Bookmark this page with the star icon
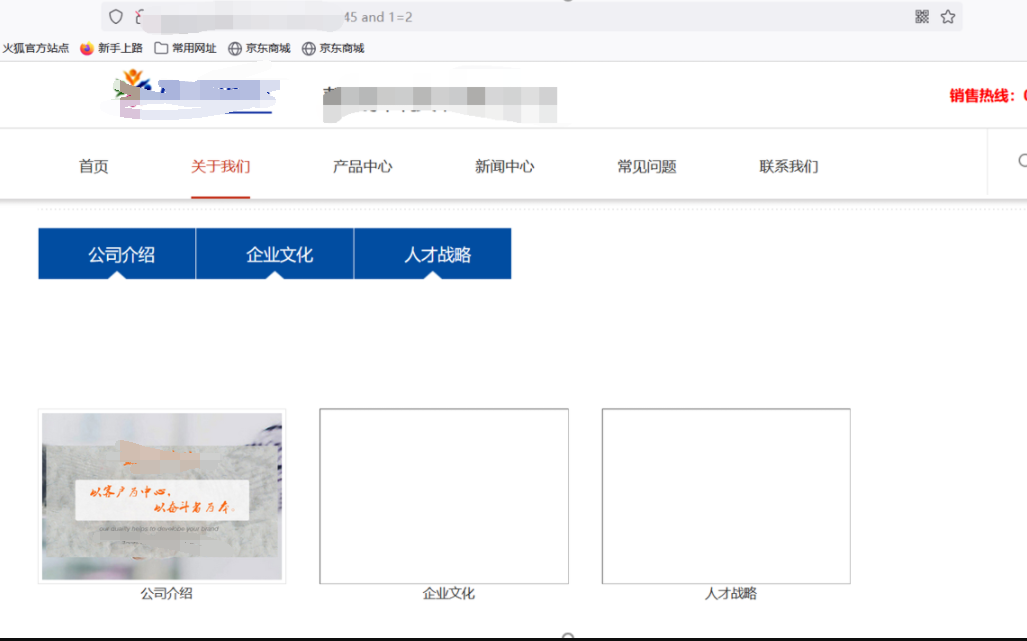This screenshot has width=1027, height=641. tap(948, 17)
